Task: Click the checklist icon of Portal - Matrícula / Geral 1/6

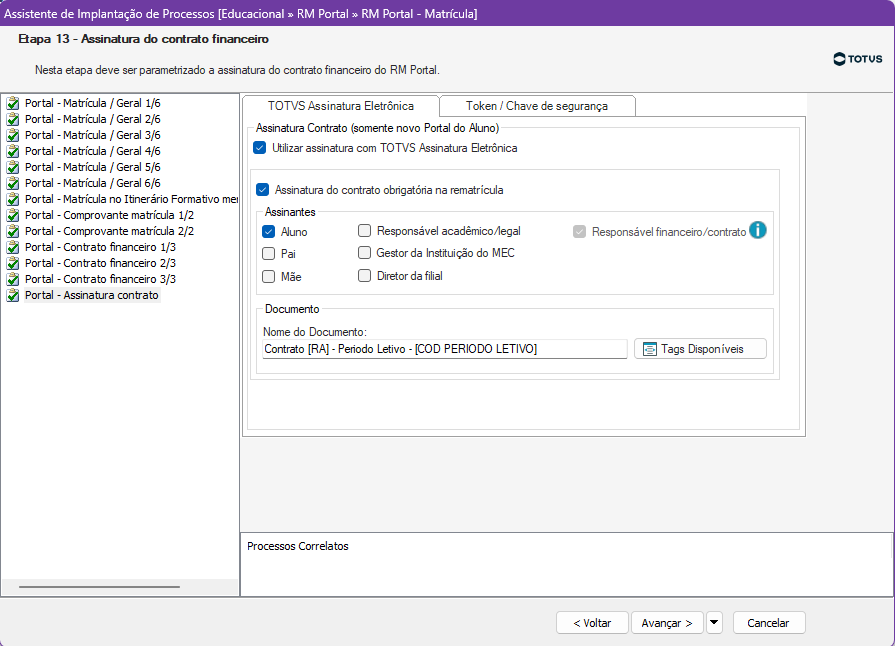Action: point(13,103)
